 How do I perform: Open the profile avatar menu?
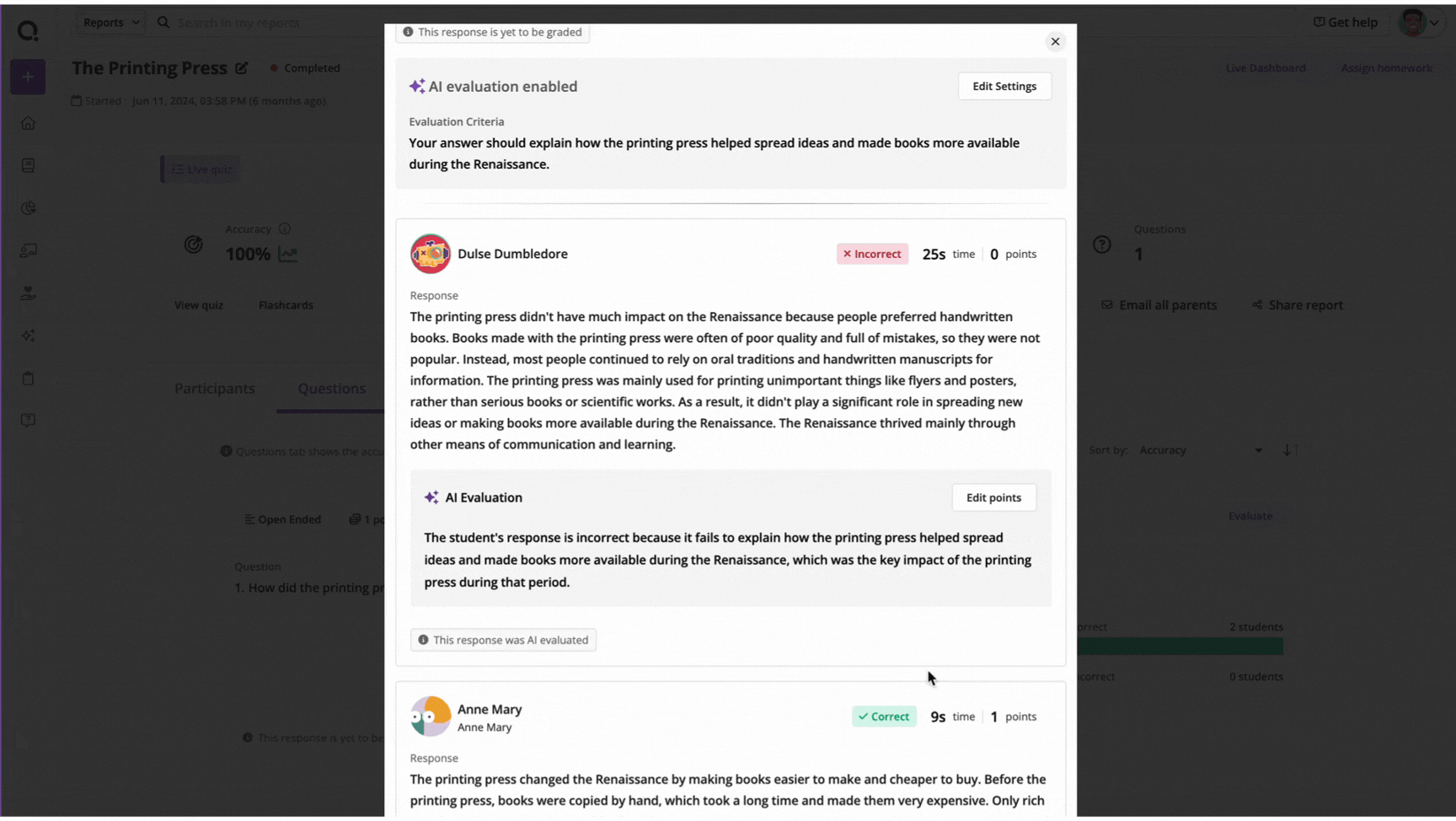tap(1419, 23)
